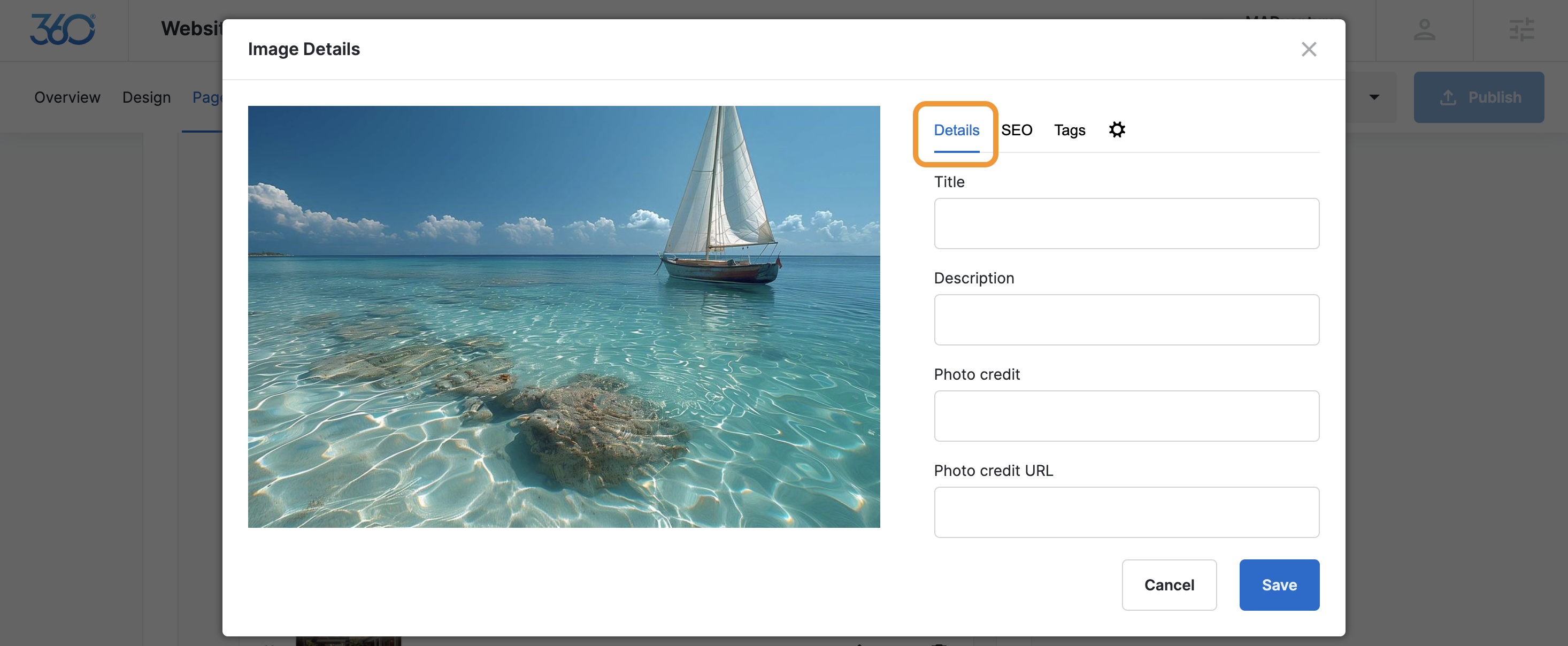
Task: Click the 360 logo icon
Action: pos(63,29)
